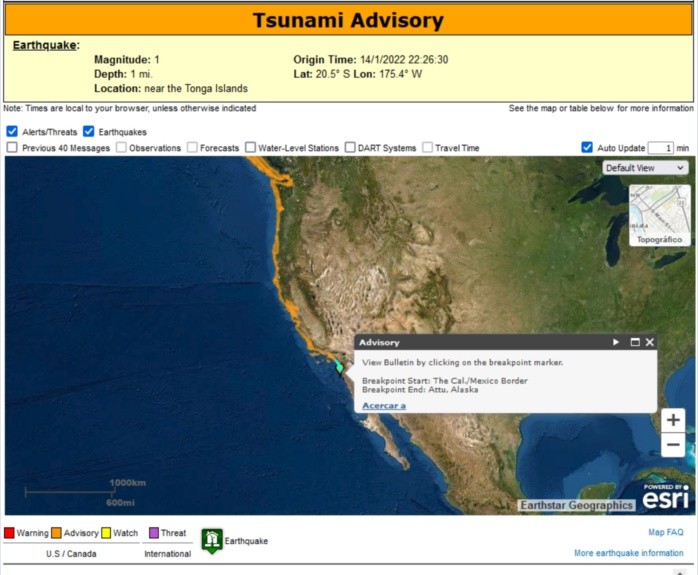This screenshot has height=575, width=698.
Task: Go to next feature in Advisory popup
Action: coord(616,342)
